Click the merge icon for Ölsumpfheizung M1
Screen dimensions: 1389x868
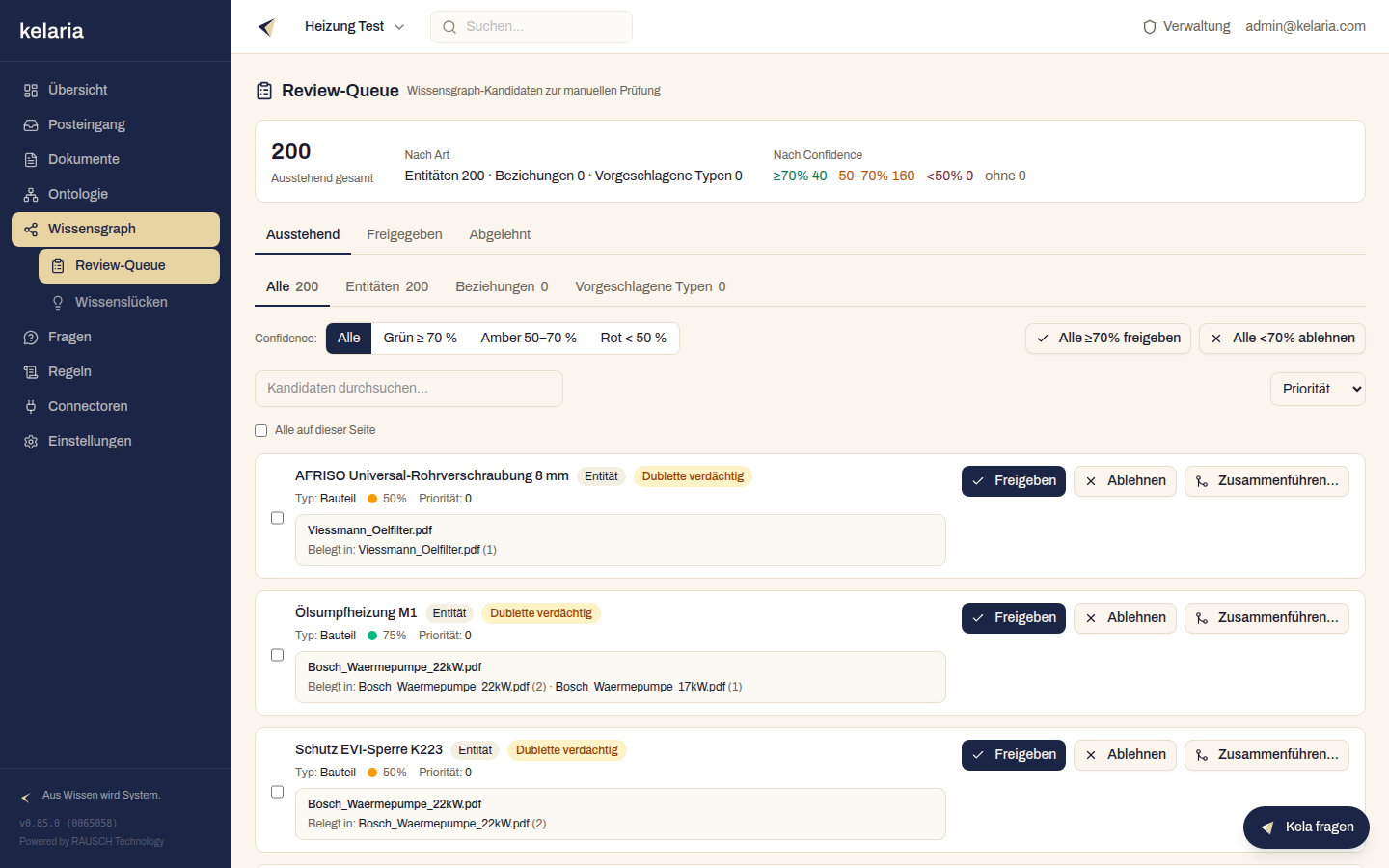coord(1202,618)
